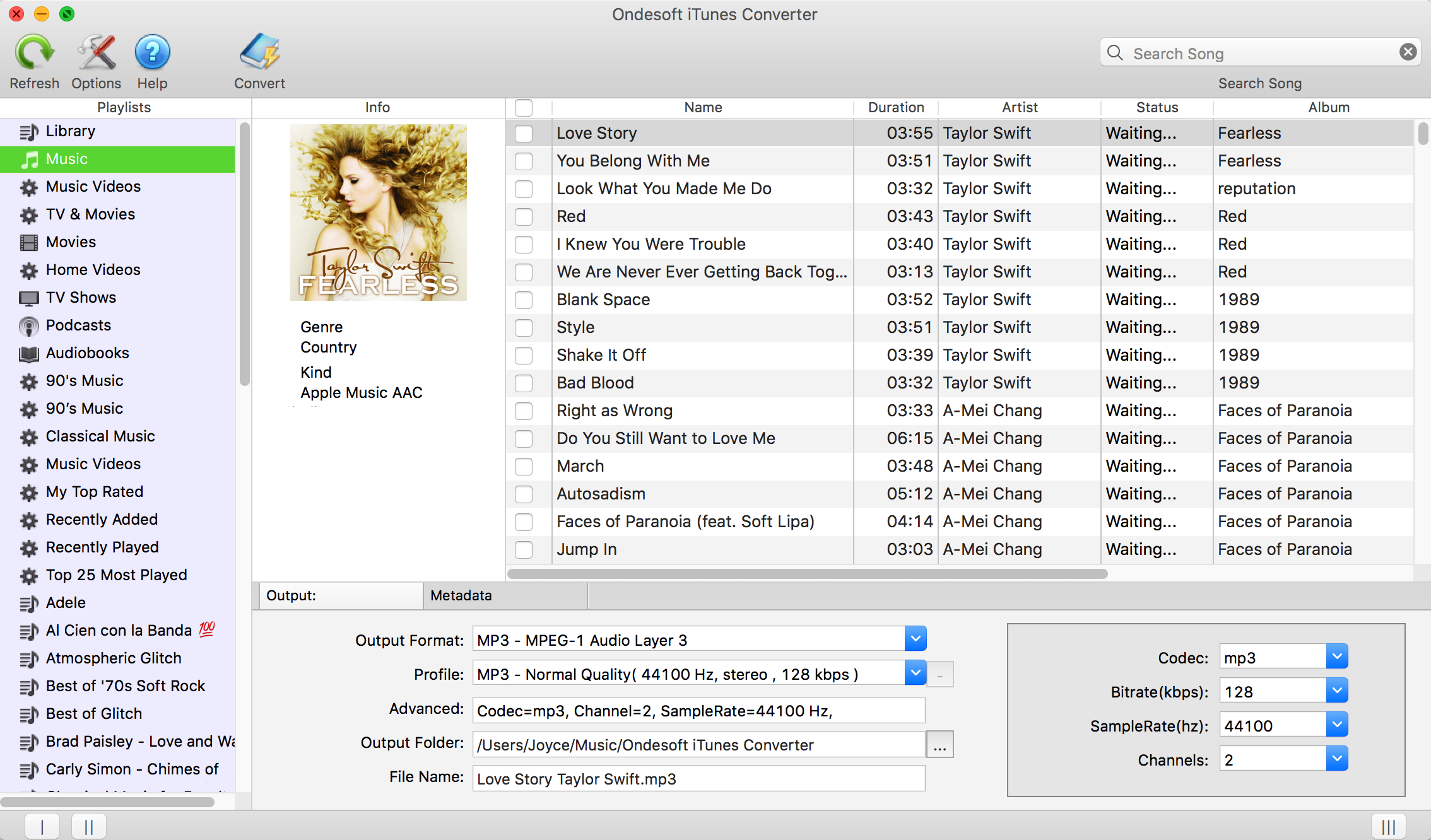Select the TV Shows sidebar item
Image resolution: width=1431 pixels, height=840 pixels.
coord(81,297)
